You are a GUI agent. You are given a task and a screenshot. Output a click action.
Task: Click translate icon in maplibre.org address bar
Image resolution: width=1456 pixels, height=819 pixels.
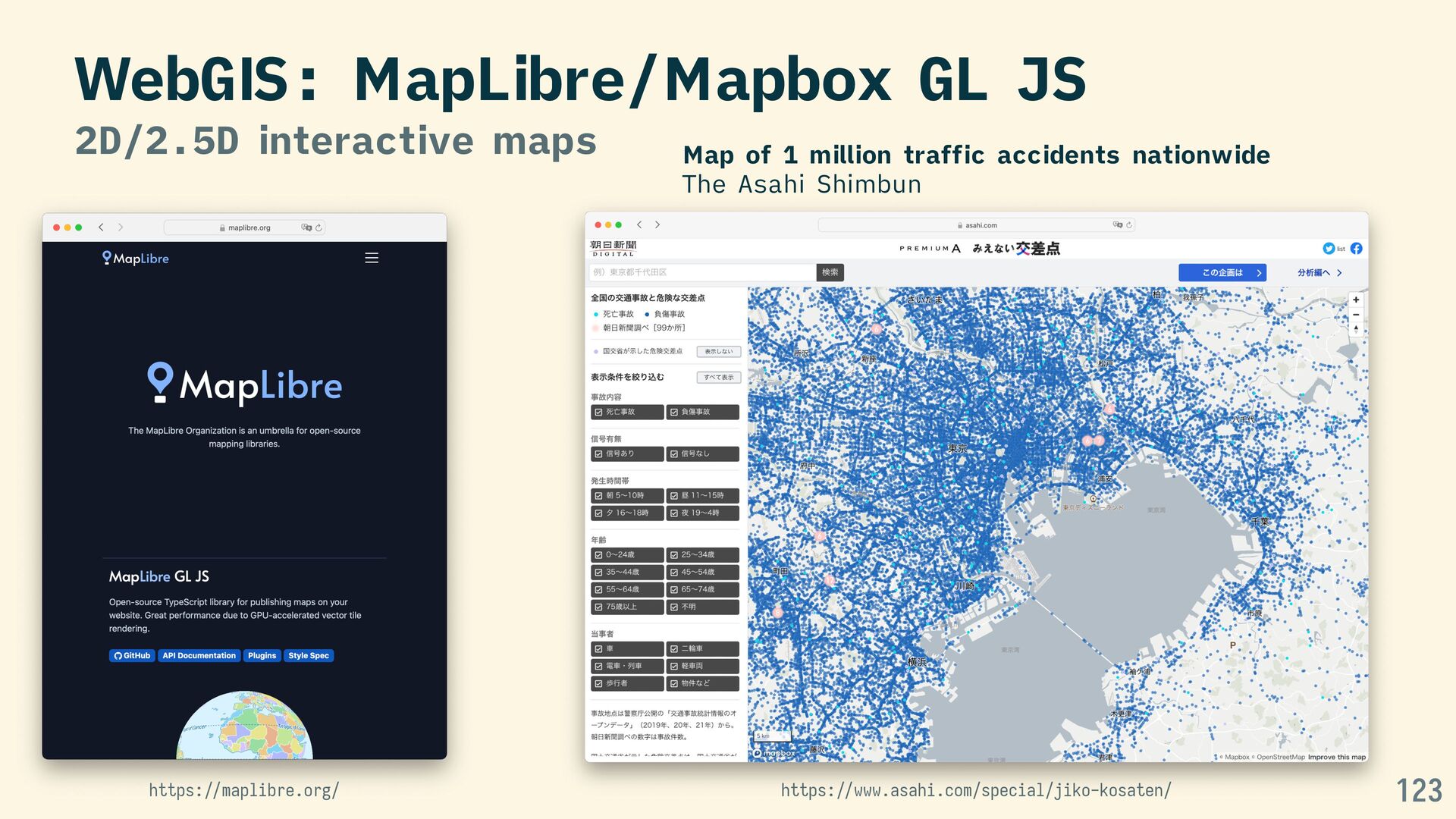click(306, 227)
